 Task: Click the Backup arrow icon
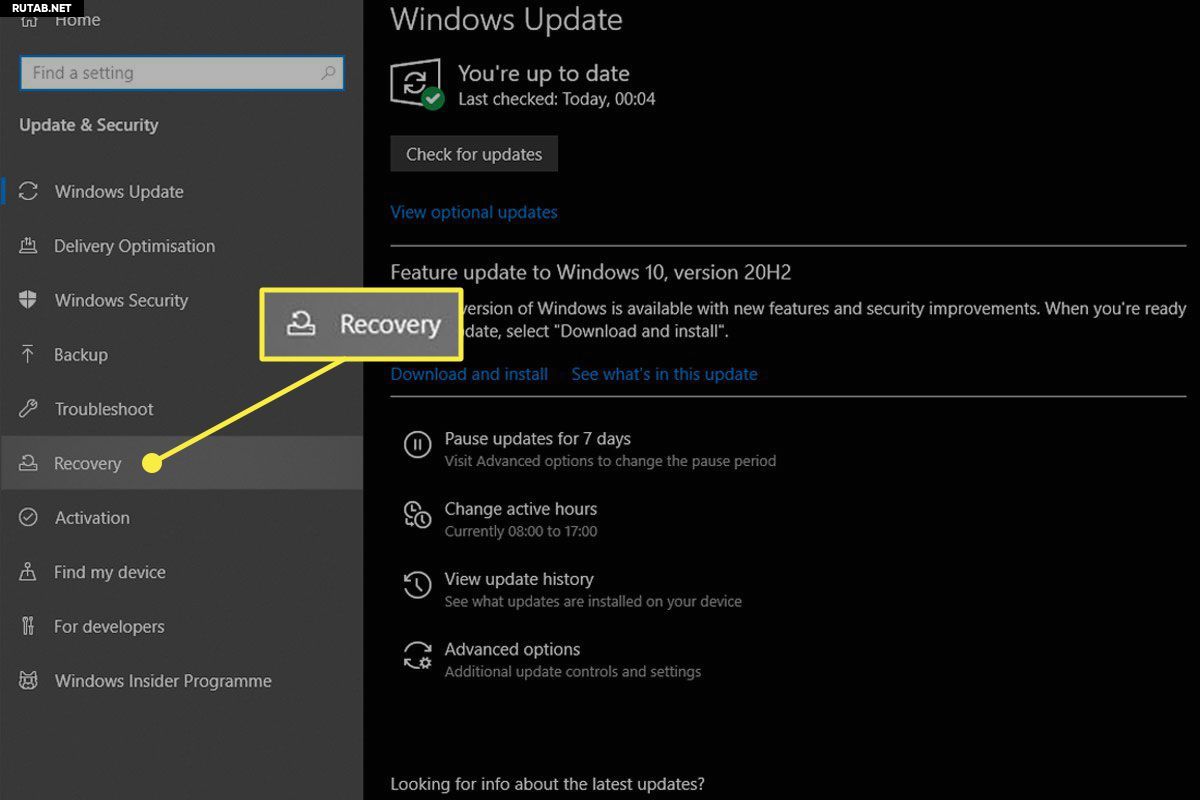pyautogui.click(x=29, y=354)
